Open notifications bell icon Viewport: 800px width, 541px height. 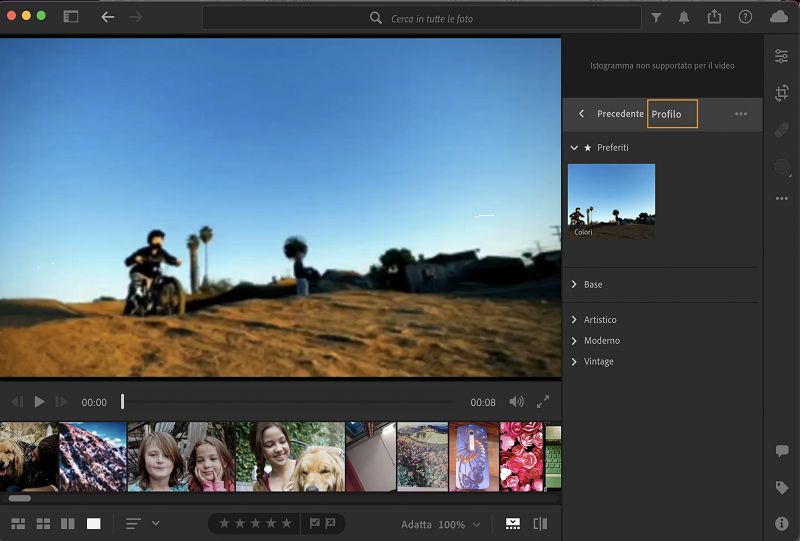[684, 17]
